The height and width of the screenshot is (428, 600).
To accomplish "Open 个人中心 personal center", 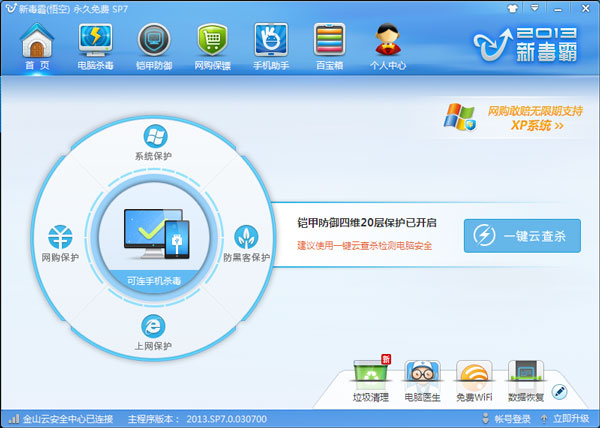I will click(x=388, y=47).
